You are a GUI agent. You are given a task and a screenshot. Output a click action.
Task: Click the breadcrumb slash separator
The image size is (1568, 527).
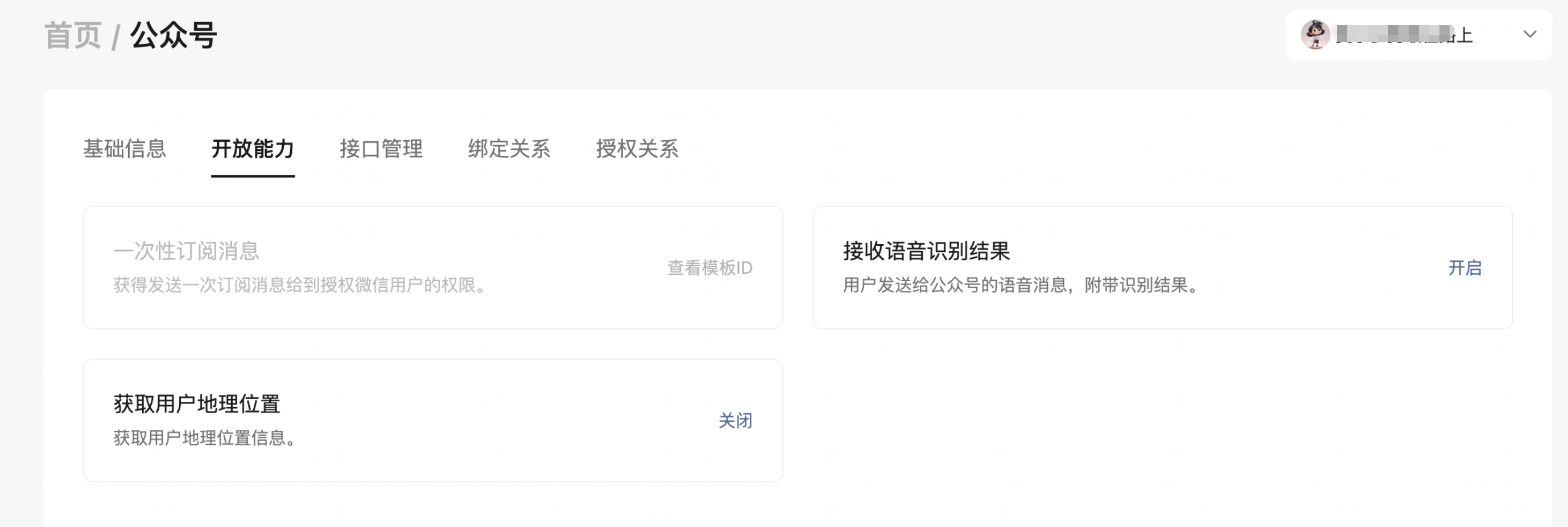click(115, 36)
